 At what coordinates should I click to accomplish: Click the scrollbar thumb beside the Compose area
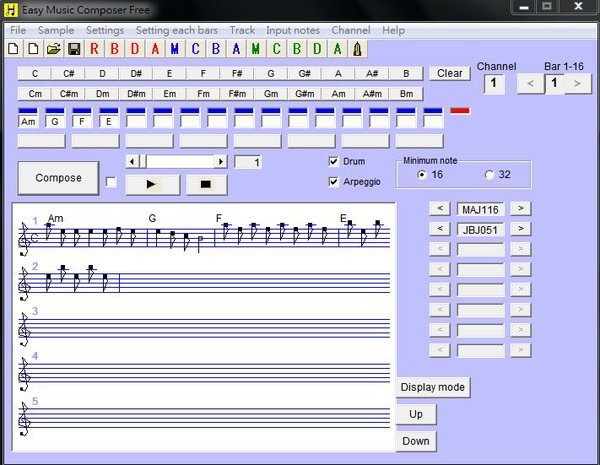pyautogui.click(x=142, y=162)
